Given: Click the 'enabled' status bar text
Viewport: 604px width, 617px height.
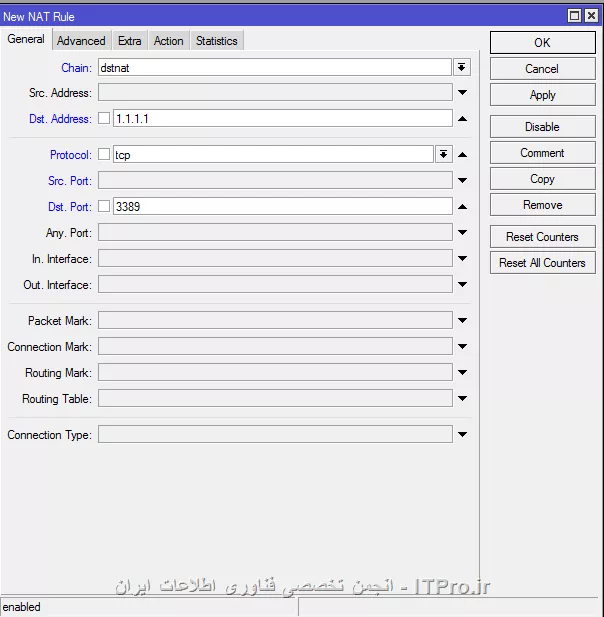Looking at the screenshot, I should coord(22,607).
